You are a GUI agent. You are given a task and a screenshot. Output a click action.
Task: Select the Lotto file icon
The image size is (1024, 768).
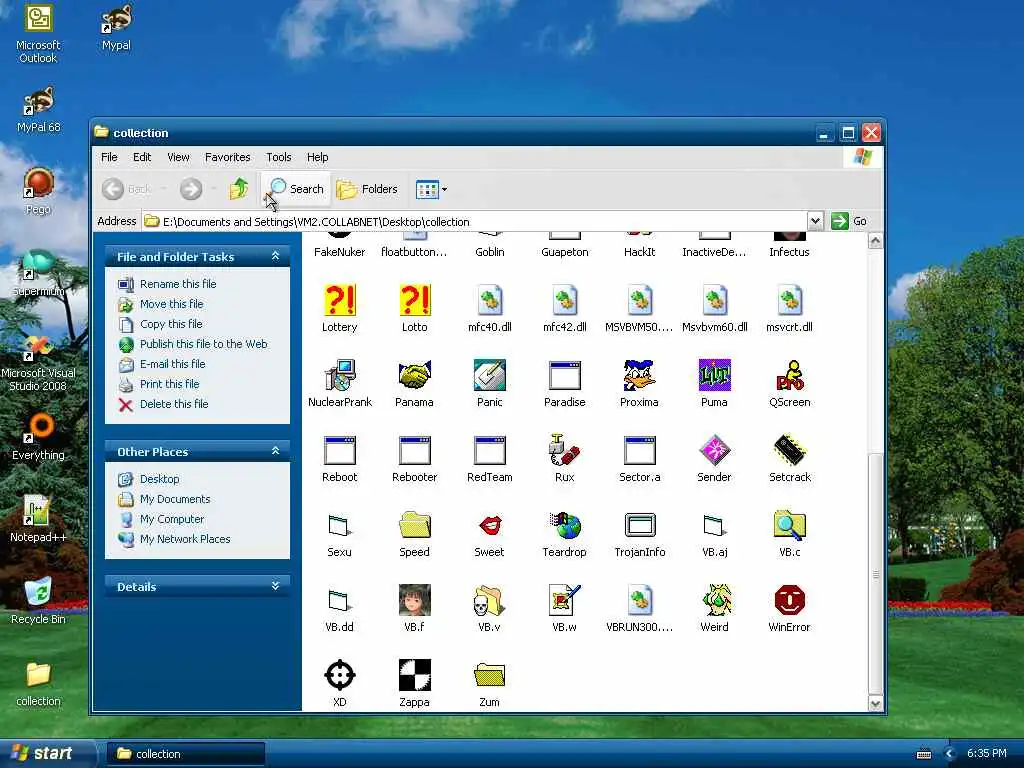[415, 300]
